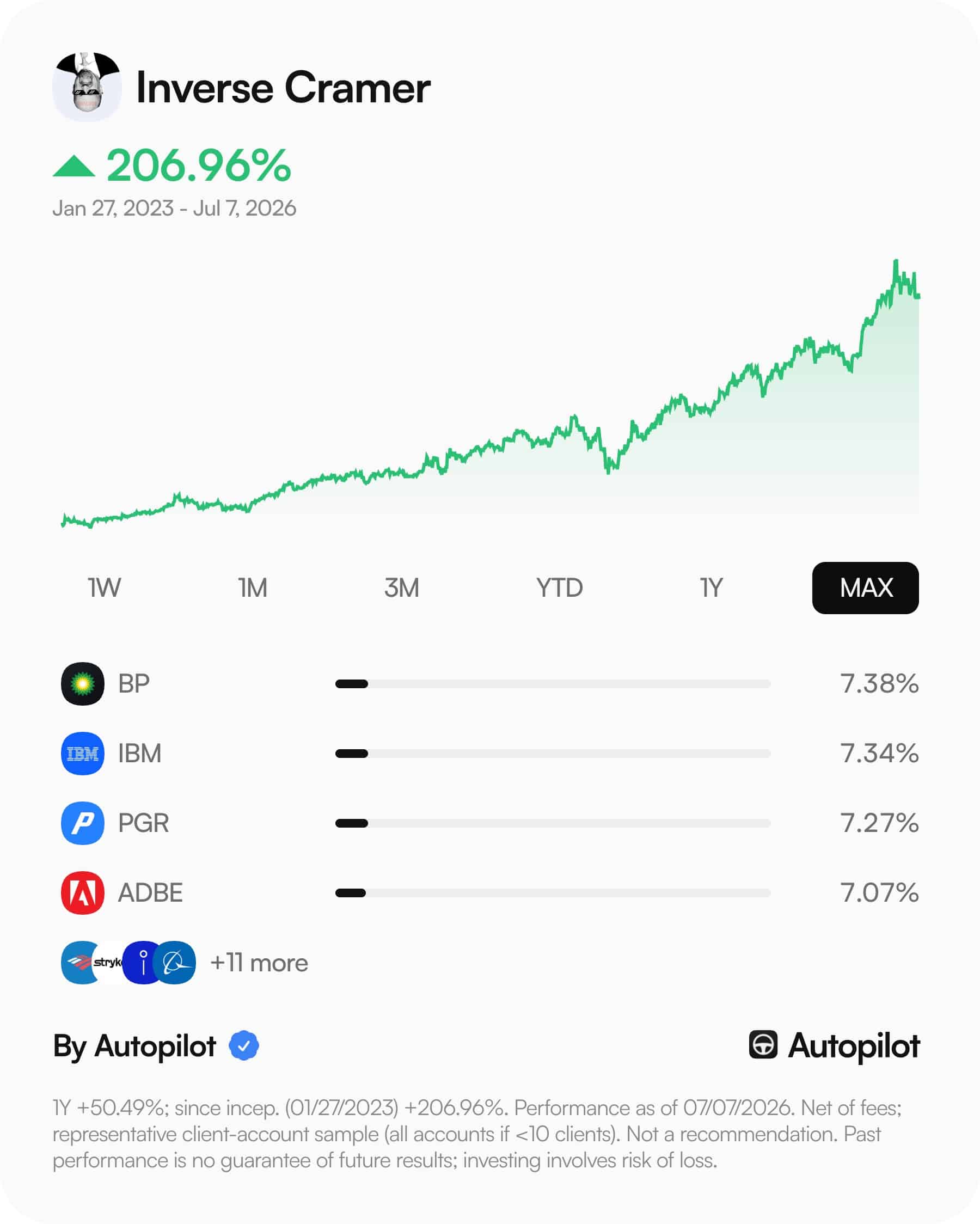Open the By Autopilot author link
The image size is (980, 1224).
[134, 1046]
